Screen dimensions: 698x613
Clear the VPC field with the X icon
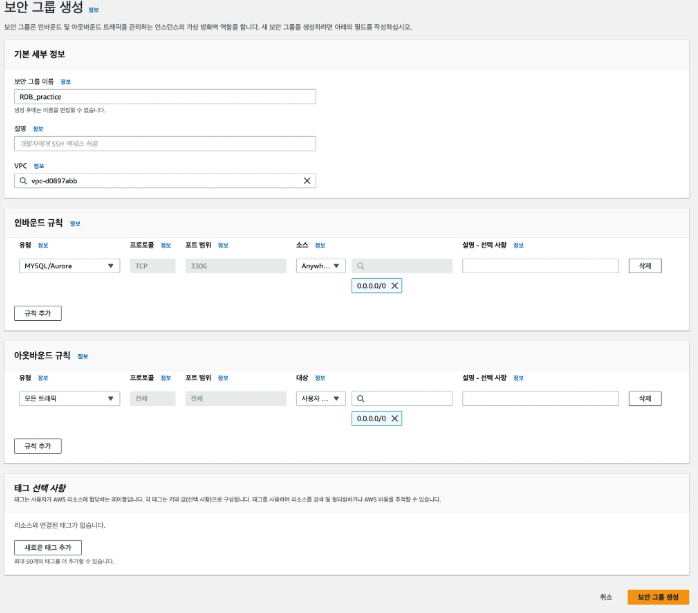pyautogui.click(x=307, y=181)
